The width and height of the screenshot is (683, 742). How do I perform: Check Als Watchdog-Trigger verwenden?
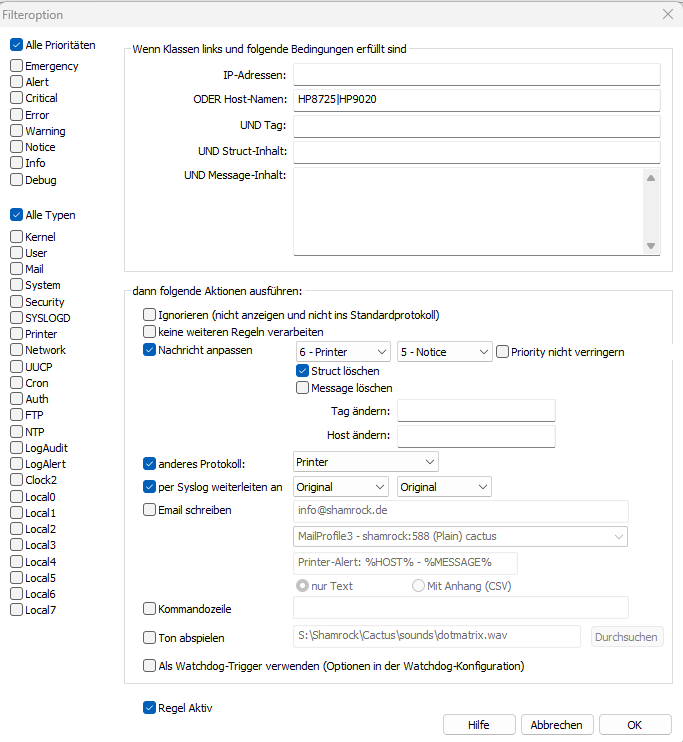(x=150, y=666)
